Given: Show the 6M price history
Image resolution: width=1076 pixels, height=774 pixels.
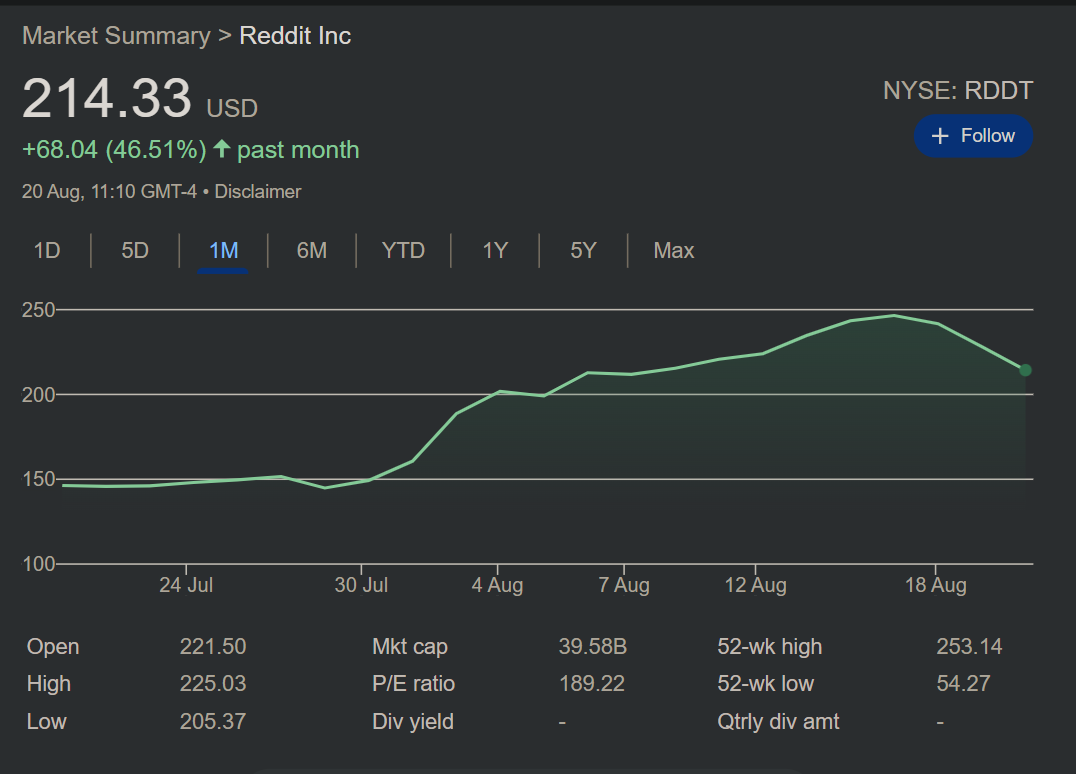Looking at the screenshot, I should [311, 250].
